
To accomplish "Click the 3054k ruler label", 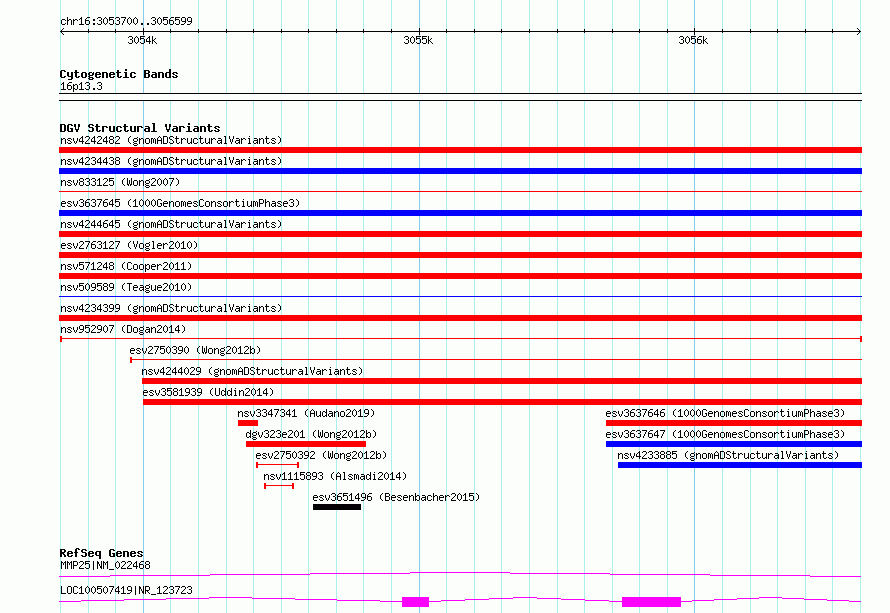I will (x=142, y=40).
